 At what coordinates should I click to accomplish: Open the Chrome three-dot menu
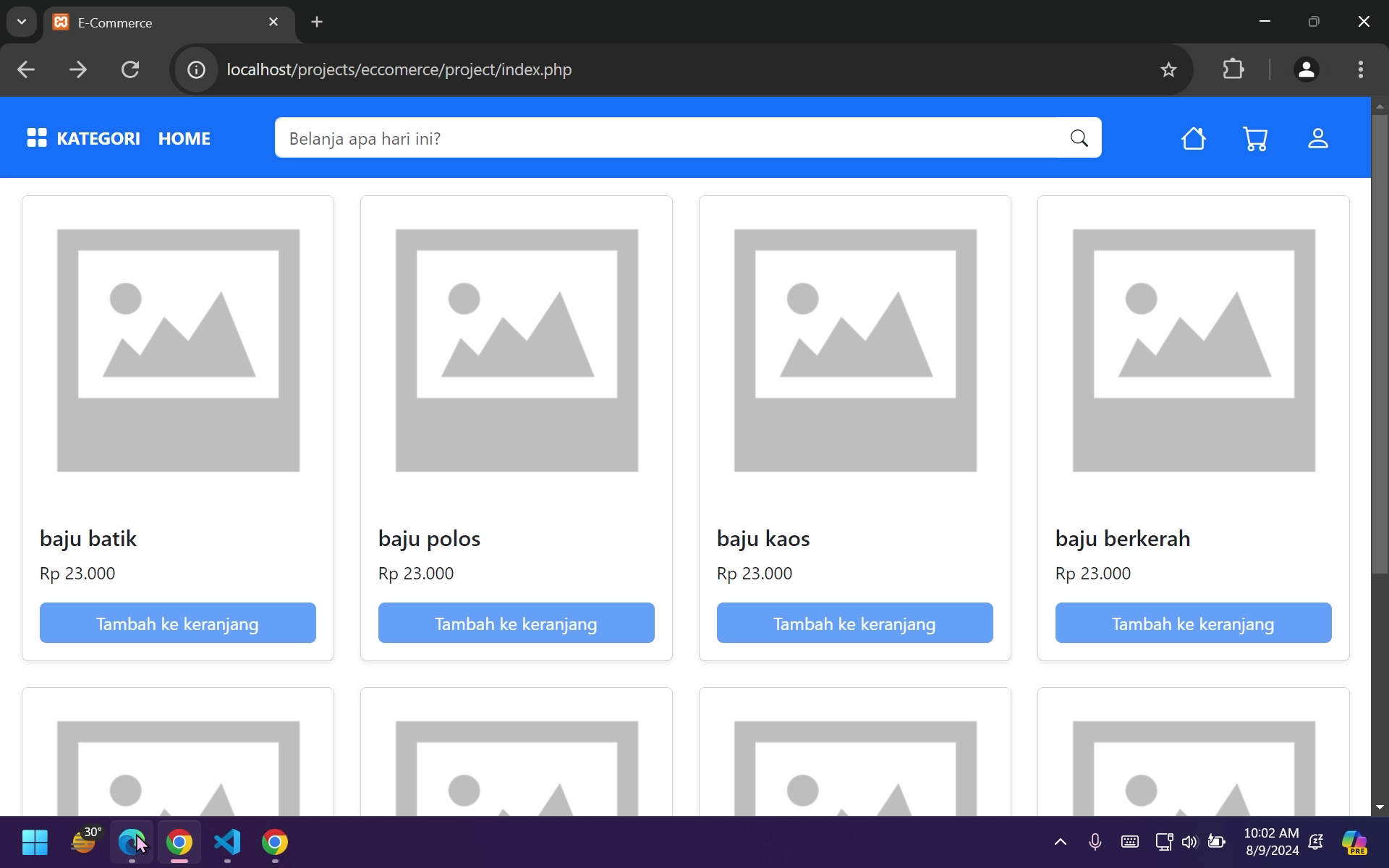1361,69
